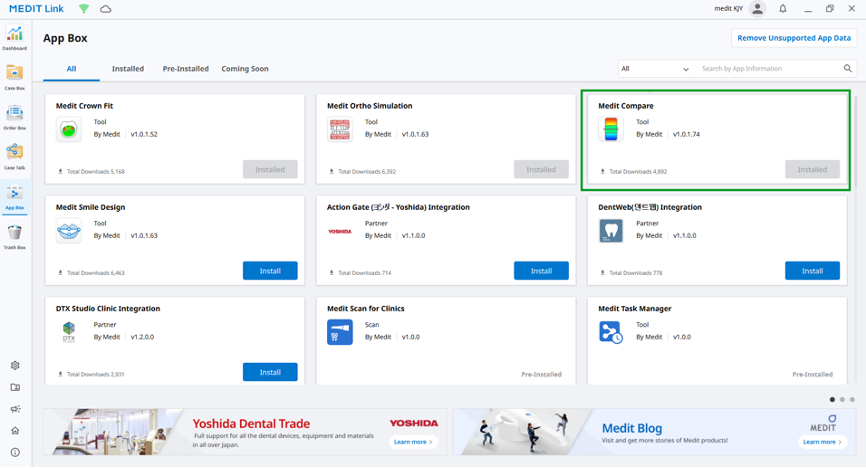Click the v1.0.1.74 version text
The height and width of the screenshot is (468, 866).
coord(687,134)
